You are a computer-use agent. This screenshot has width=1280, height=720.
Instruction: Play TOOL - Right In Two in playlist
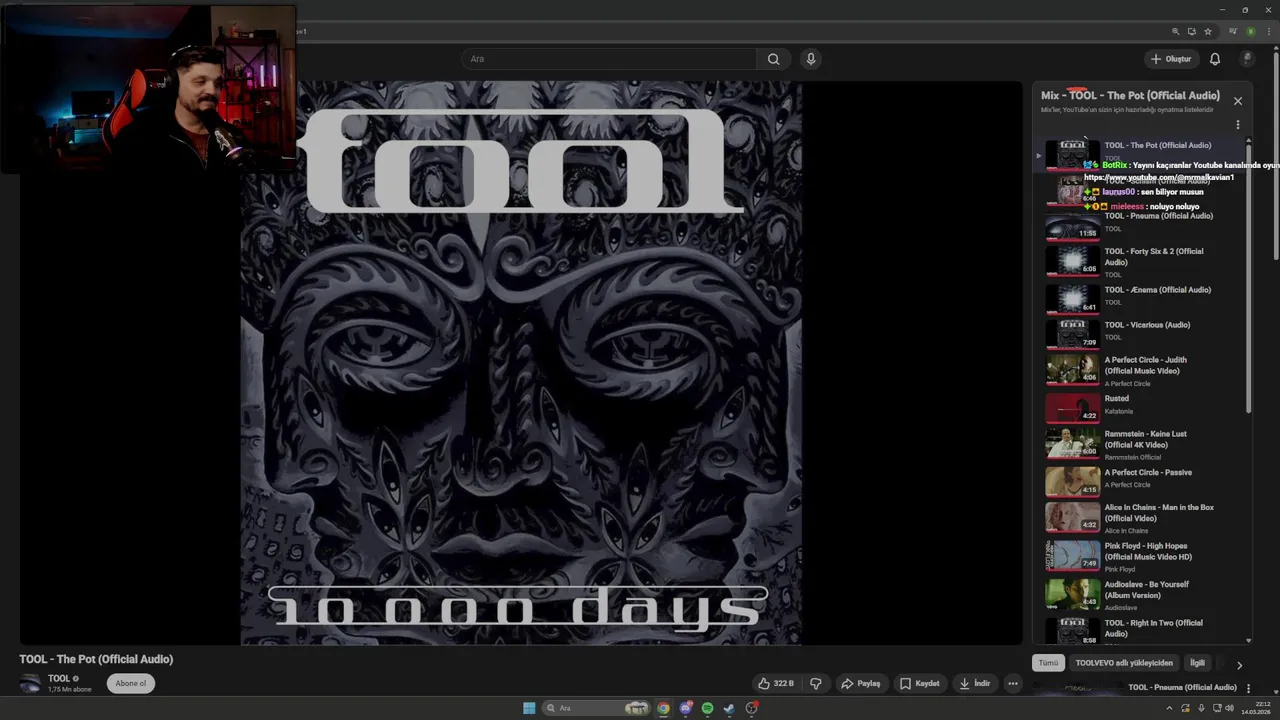[x=1140, y=630]
